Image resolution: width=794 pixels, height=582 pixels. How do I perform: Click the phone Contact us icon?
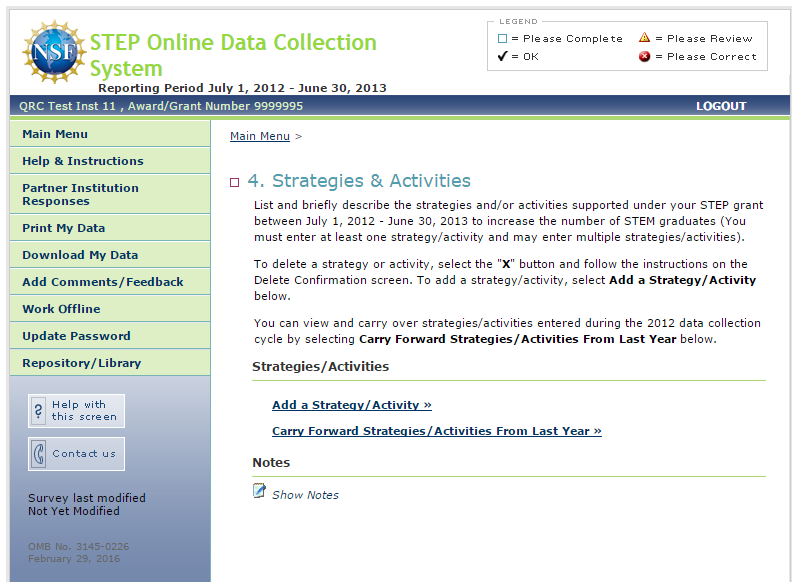pos(39,454)
